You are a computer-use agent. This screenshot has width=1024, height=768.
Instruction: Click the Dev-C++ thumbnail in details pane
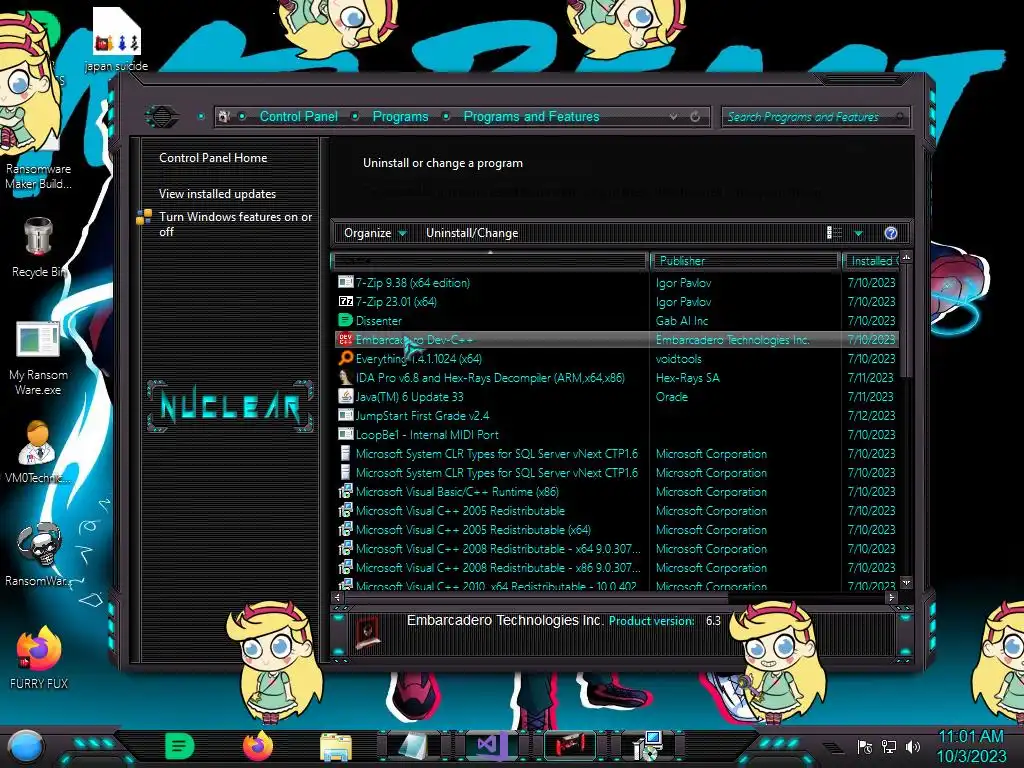(x=368, y=632)
